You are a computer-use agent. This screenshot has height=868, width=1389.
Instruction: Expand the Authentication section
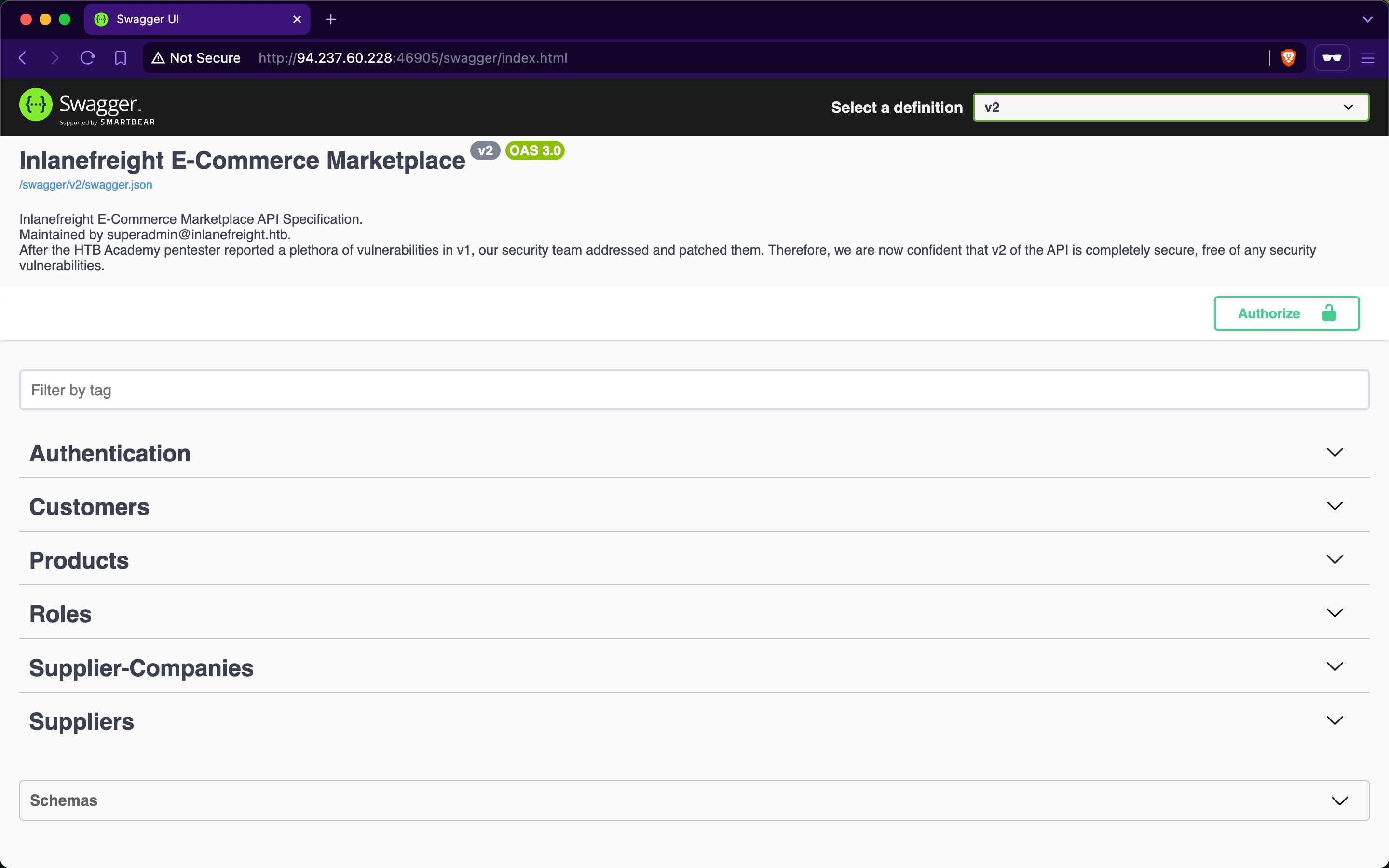694,453
